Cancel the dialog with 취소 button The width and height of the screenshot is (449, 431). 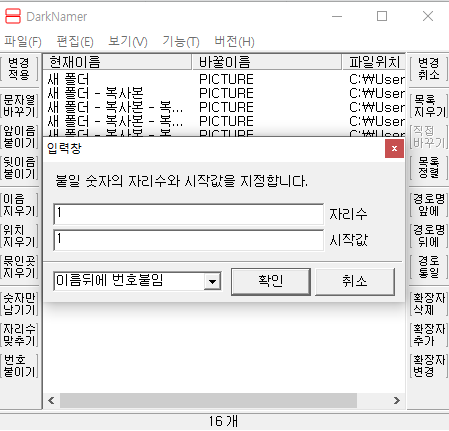point(355,281)
